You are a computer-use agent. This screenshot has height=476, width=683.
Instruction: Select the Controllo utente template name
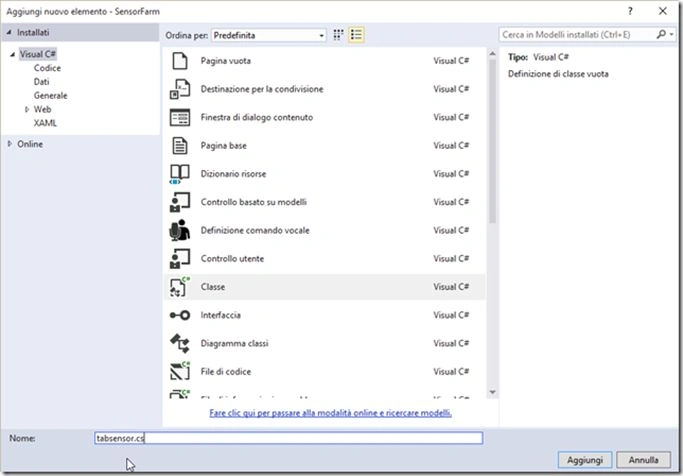click(x=232, y=259)
